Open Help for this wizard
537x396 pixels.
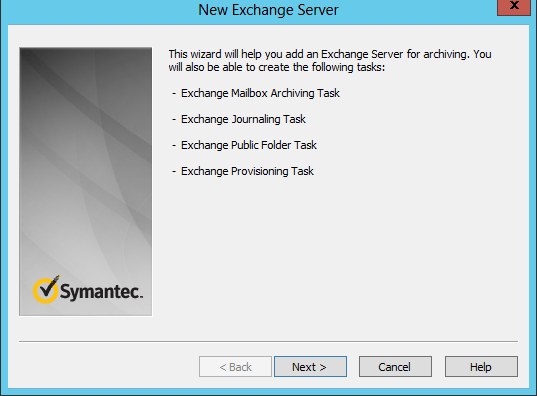click(x=481, y=367)
